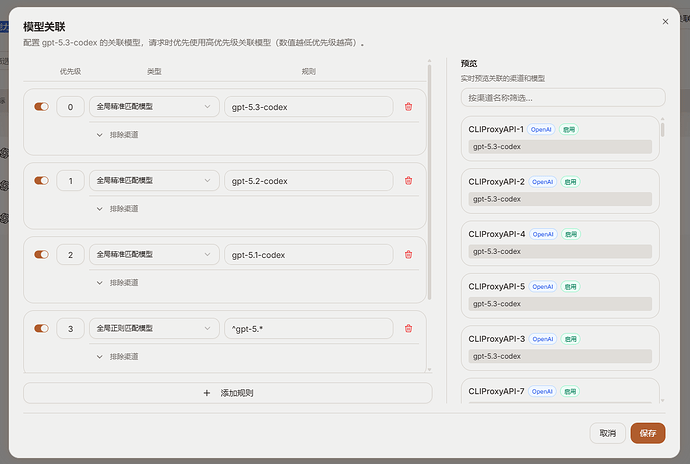The height and width of the screenshot is (464, 690).
Task: Click 启用 badge on CLIProxyAPI-1
Action: pyautogui.click(x=569, y=129)
